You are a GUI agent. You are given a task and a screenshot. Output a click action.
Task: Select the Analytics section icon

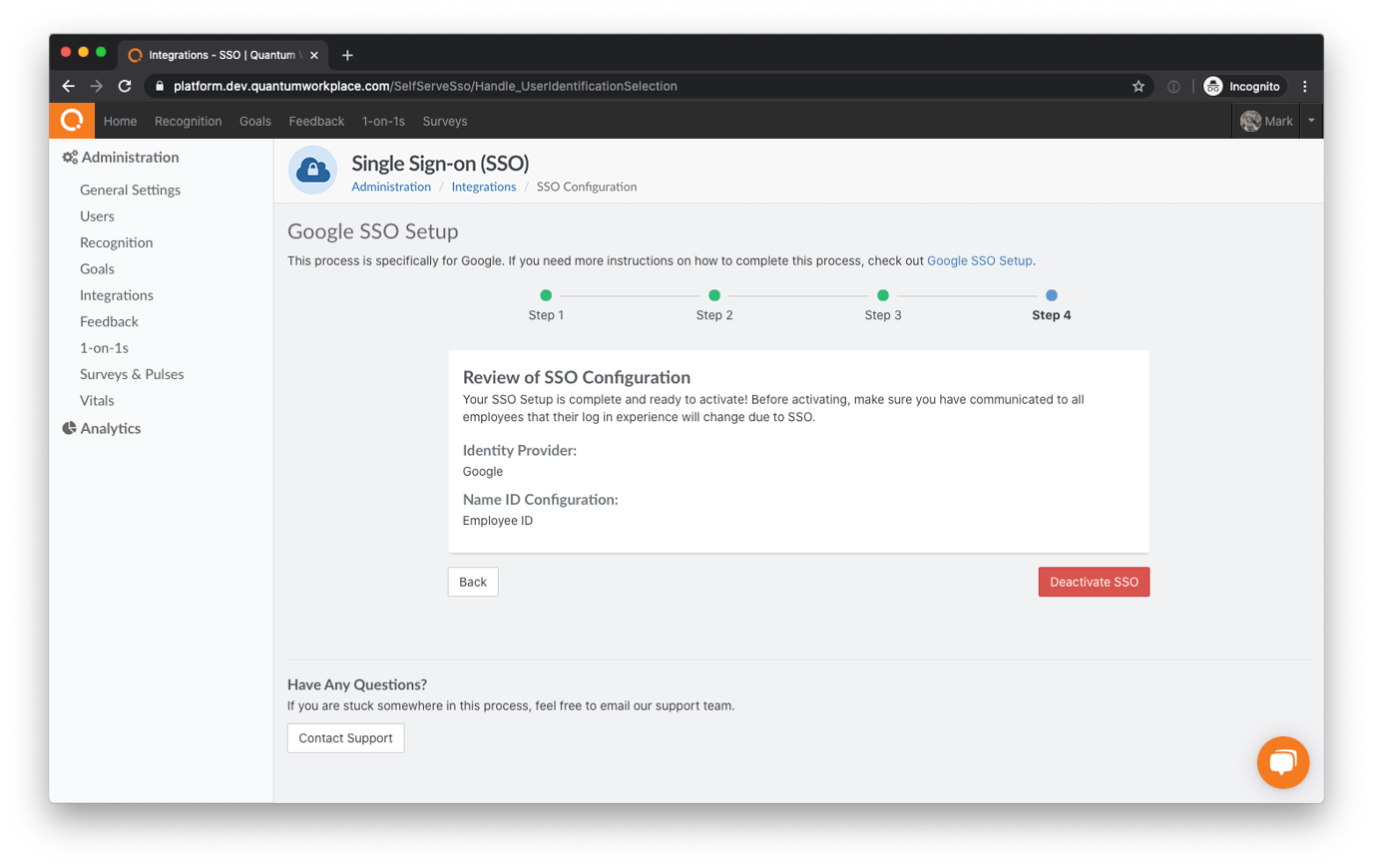pos(69,428)
